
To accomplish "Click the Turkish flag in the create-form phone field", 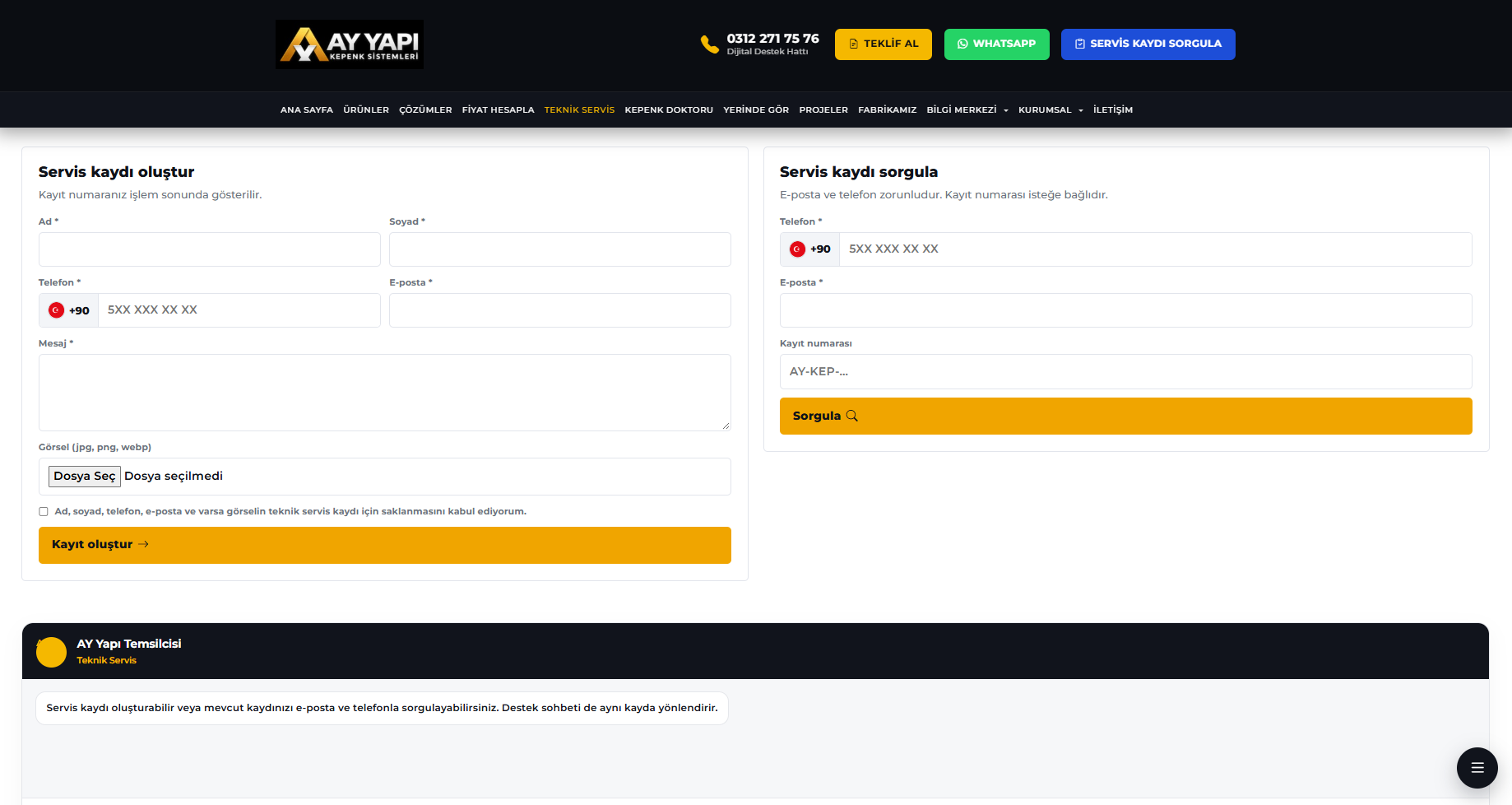I will (x=56, y=310).
